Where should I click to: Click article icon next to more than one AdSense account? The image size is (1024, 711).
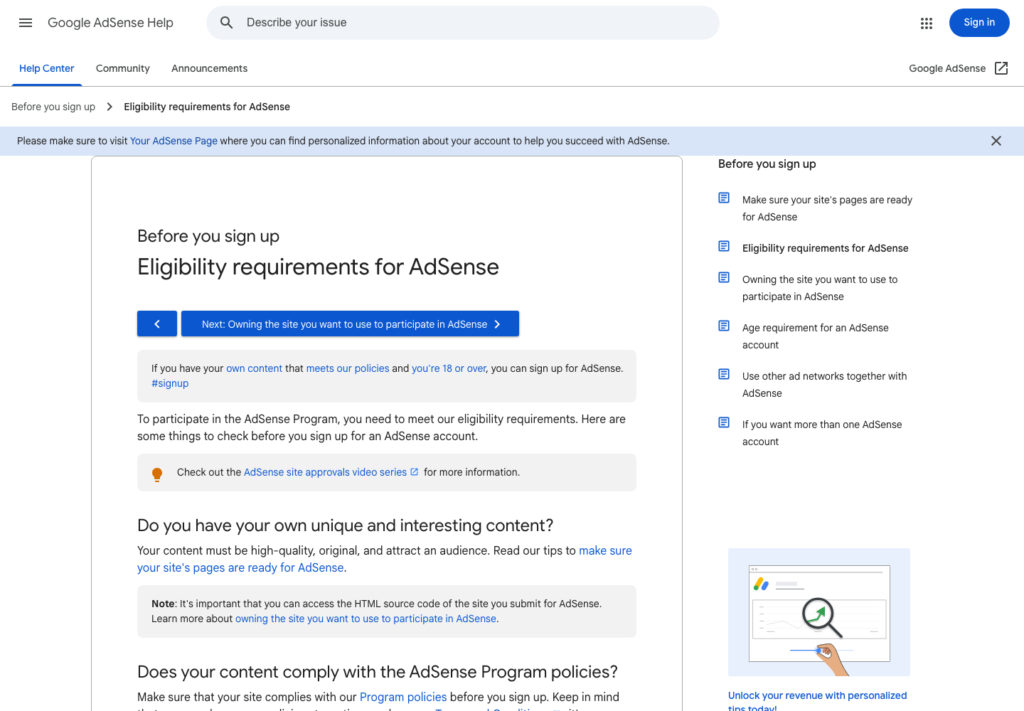click(724, 422)
